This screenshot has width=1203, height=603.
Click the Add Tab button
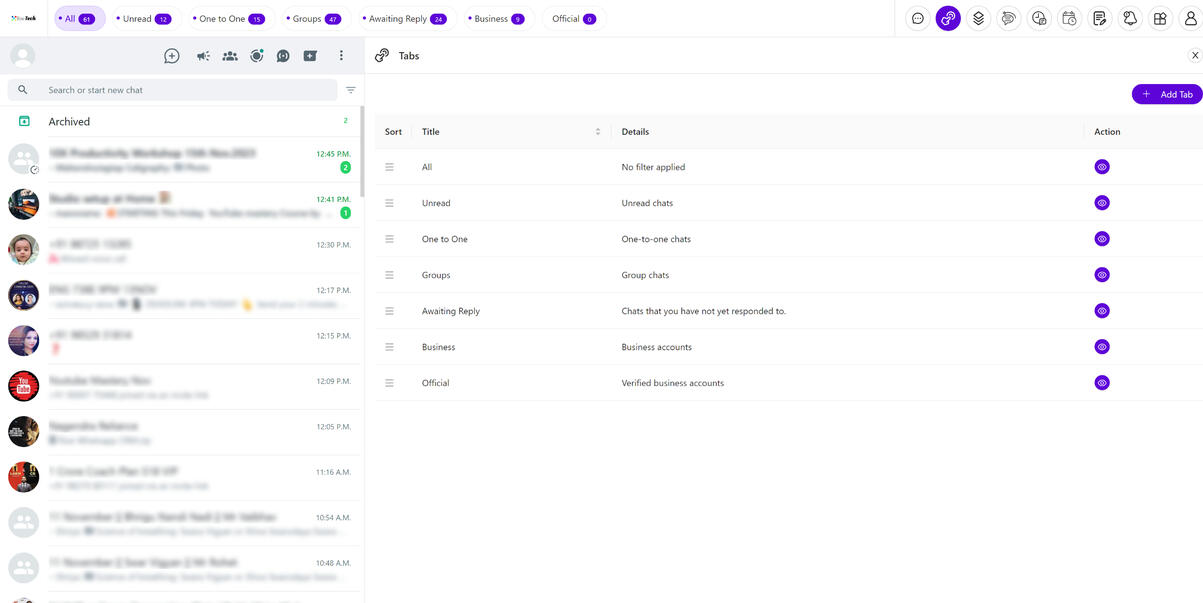pos(1166,94)
